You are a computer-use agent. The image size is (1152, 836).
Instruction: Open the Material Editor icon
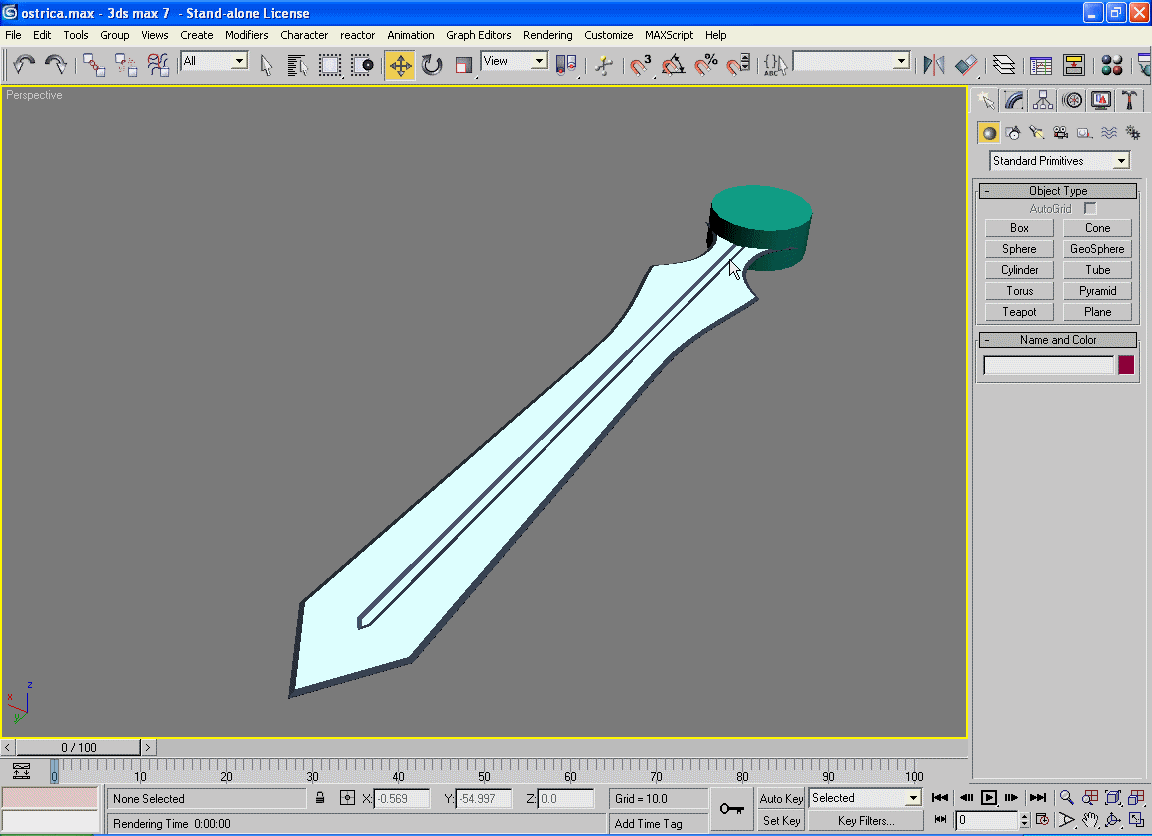(x=1111, y=66)
